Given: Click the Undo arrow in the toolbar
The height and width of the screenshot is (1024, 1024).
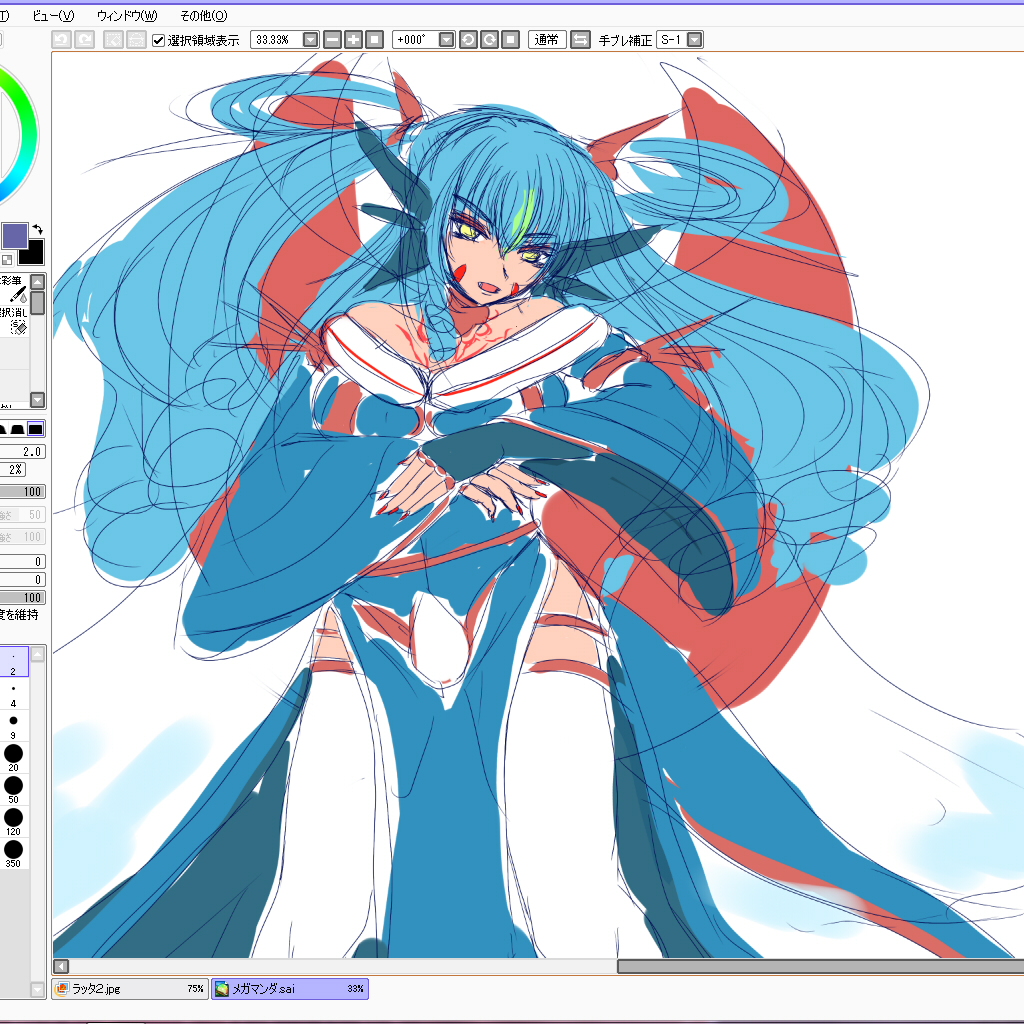Looking at the screenshot, I should coord(61,40).
